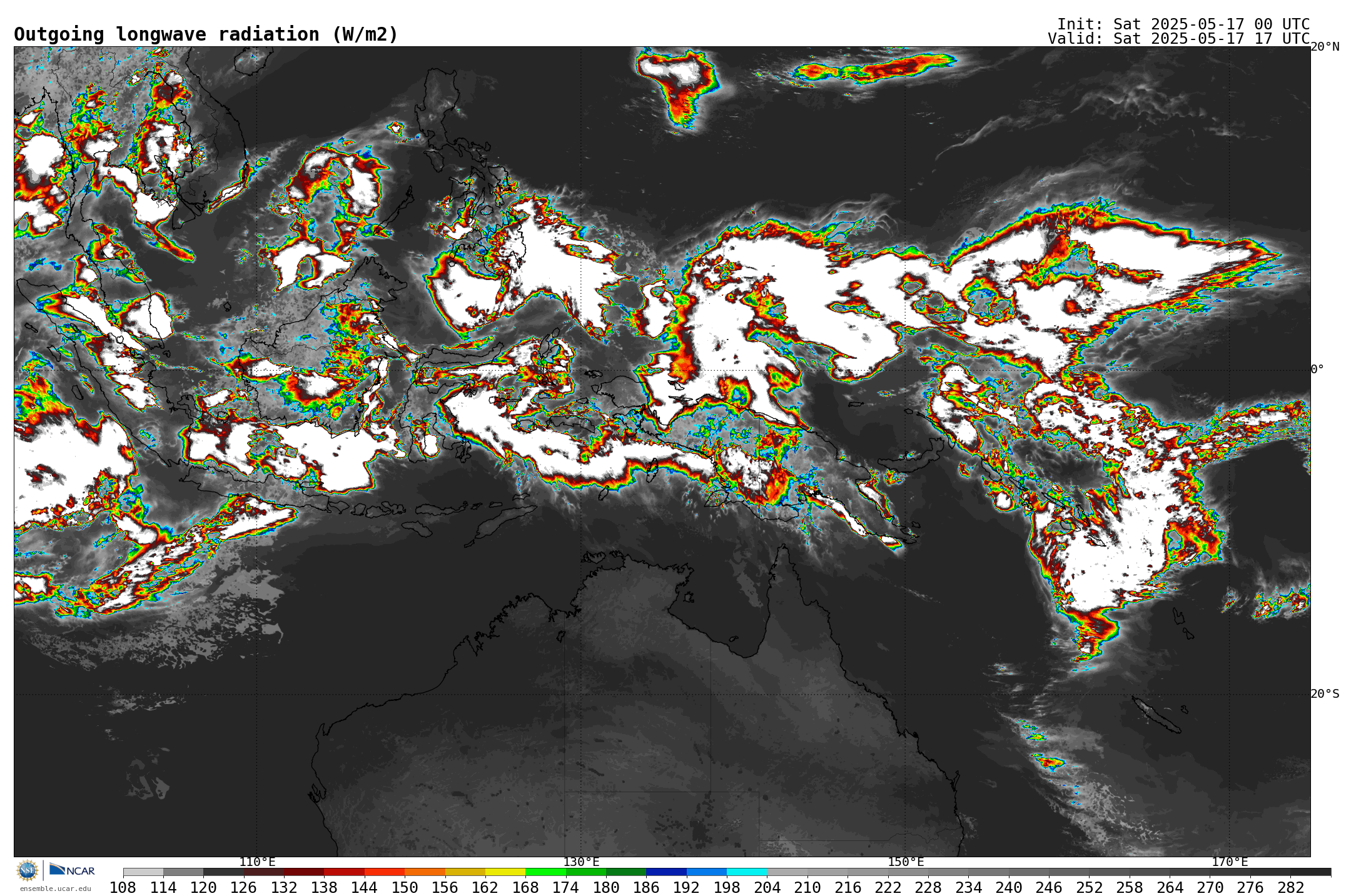Click the 114 colorbar value
Screen dimensions: 1351x896
(163, 887)
